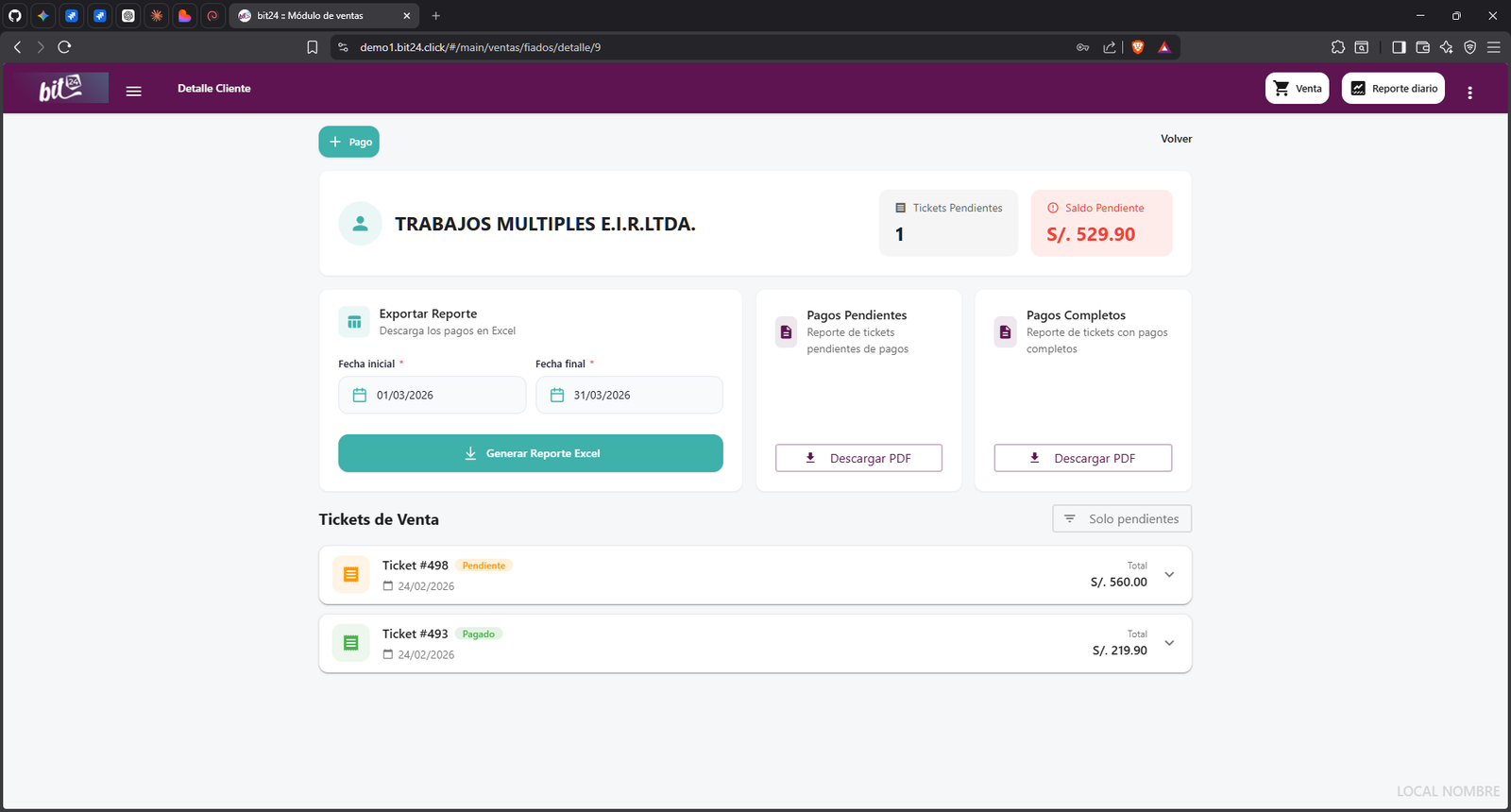
Task: Open the hamburger navigation menu
Action: [x=133, y=91]
